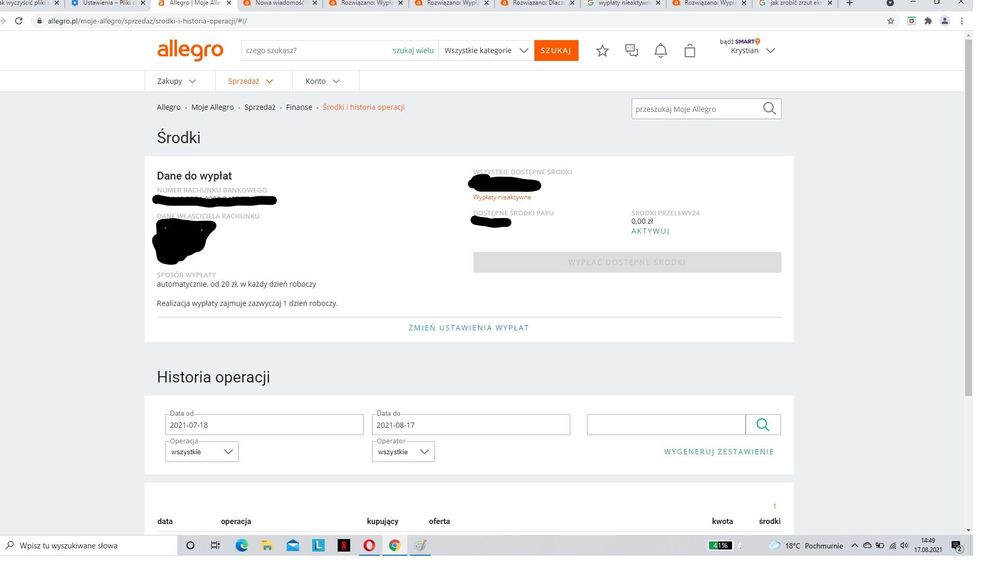This screenshot has height=562, width=999.
Task: Click magnifier in przeszukaj Moje Allegro field
Action: tap(769, 109)
